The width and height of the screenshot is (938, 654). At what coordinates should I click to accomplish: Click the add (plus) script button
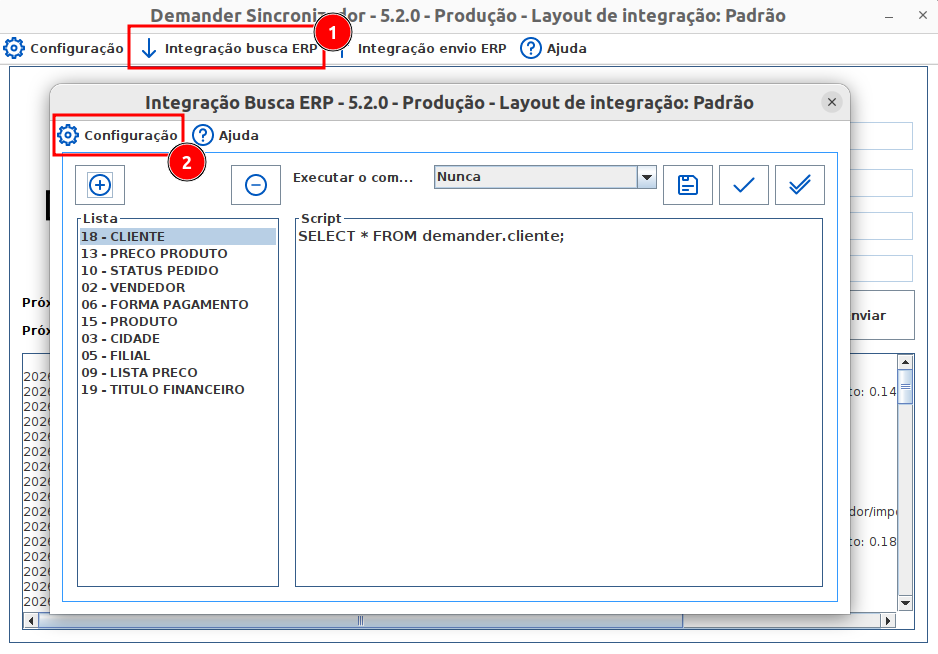tap(100, 185)
